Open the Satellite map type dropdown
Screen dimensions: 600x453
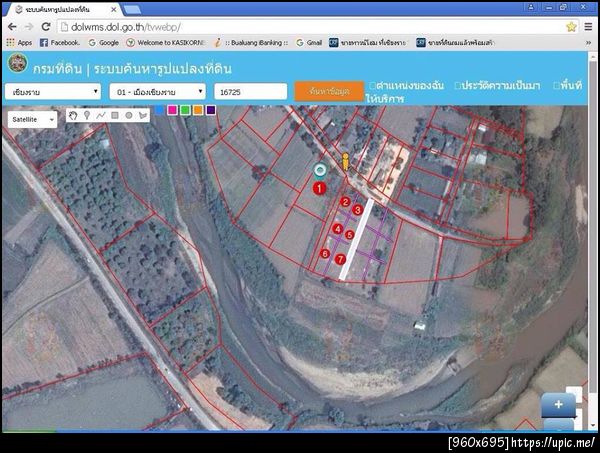point(33,120)
